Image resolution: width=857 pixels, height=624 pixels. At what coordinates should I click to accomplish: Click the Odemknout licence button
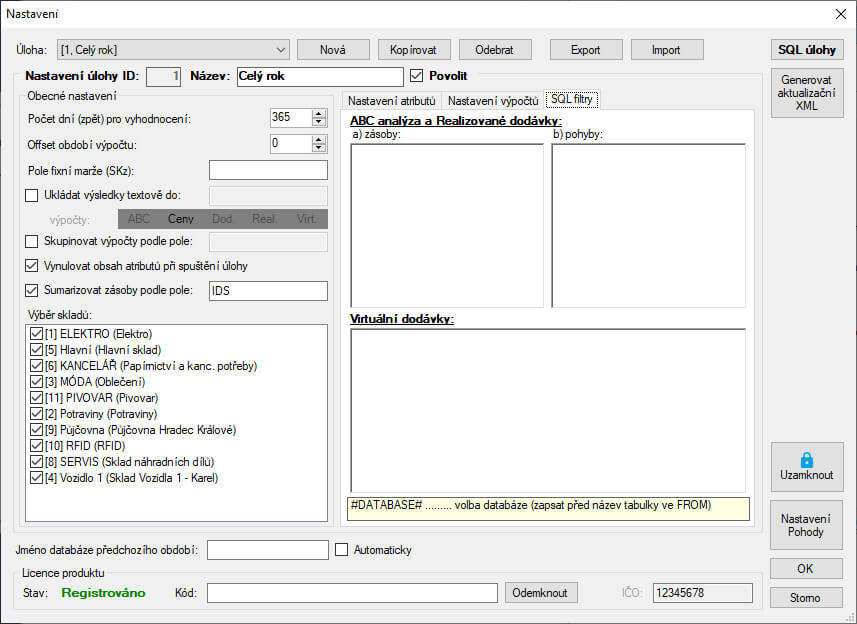[x=541, y=593]
